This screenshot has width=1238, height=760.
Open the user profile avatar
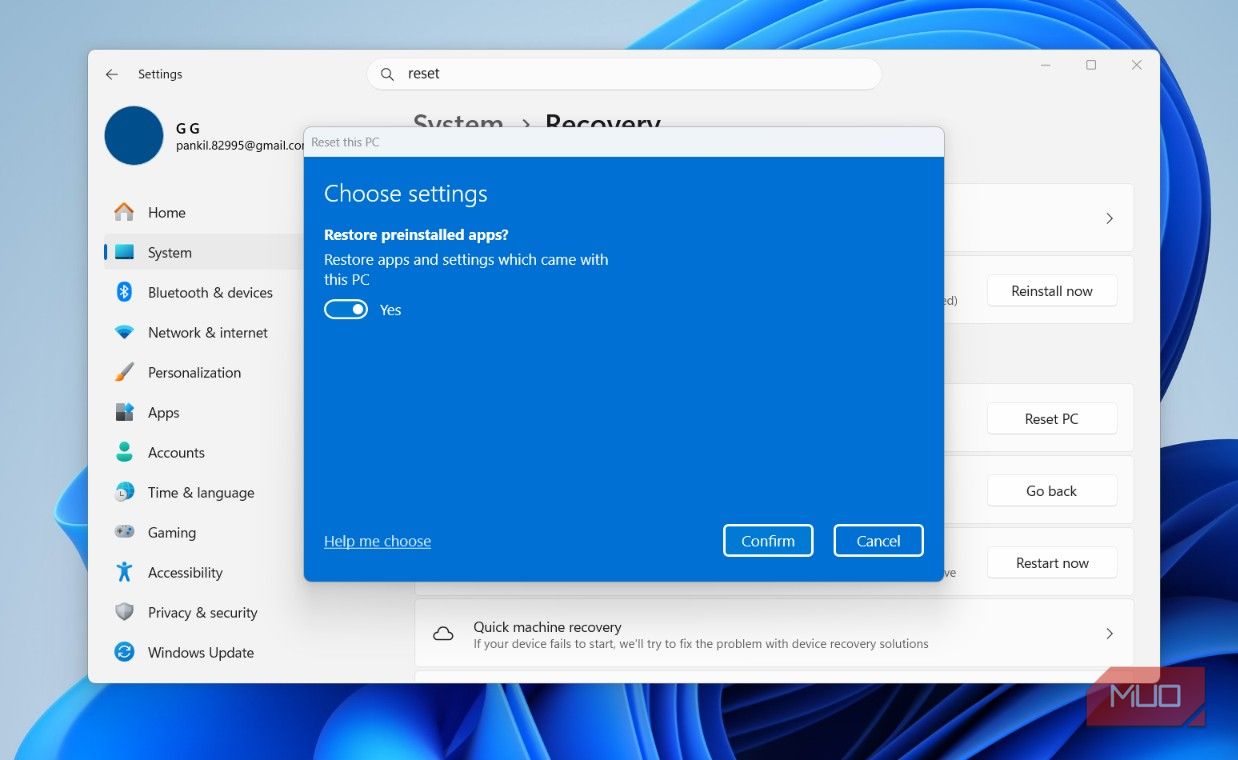click(x=134, y=136)
